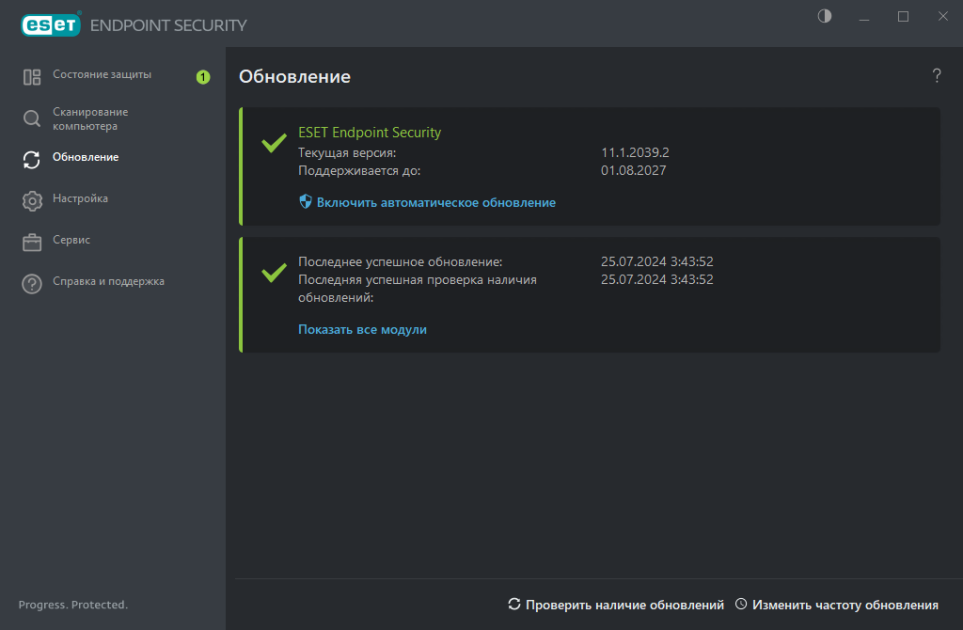Click timestamp next to Последняя успешная проверка
Screen dimensions: 963x630
(657, 279)
